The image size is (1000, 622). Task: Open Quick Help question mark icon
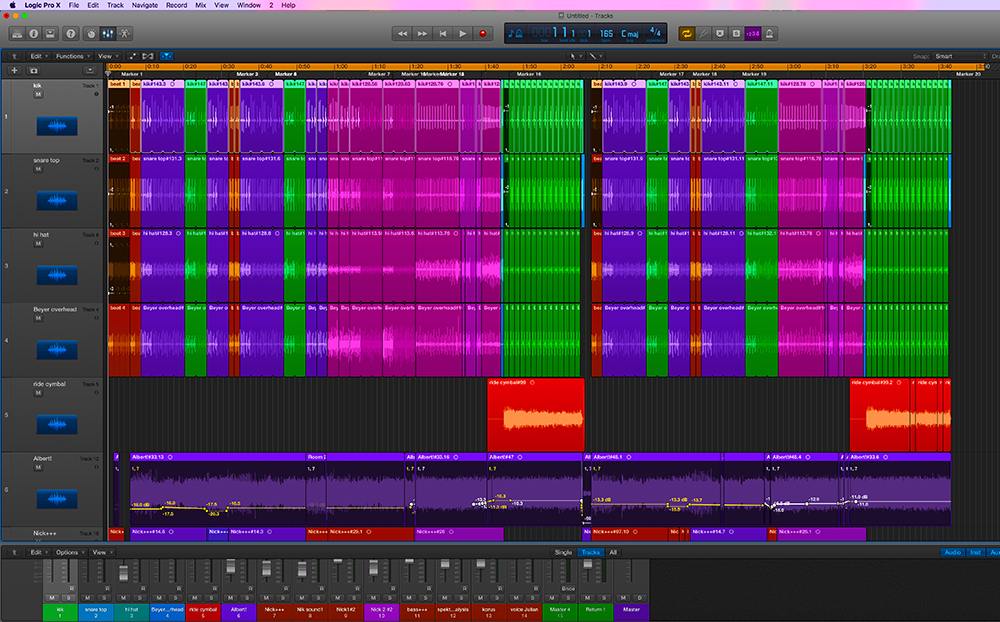click(71, 34)
